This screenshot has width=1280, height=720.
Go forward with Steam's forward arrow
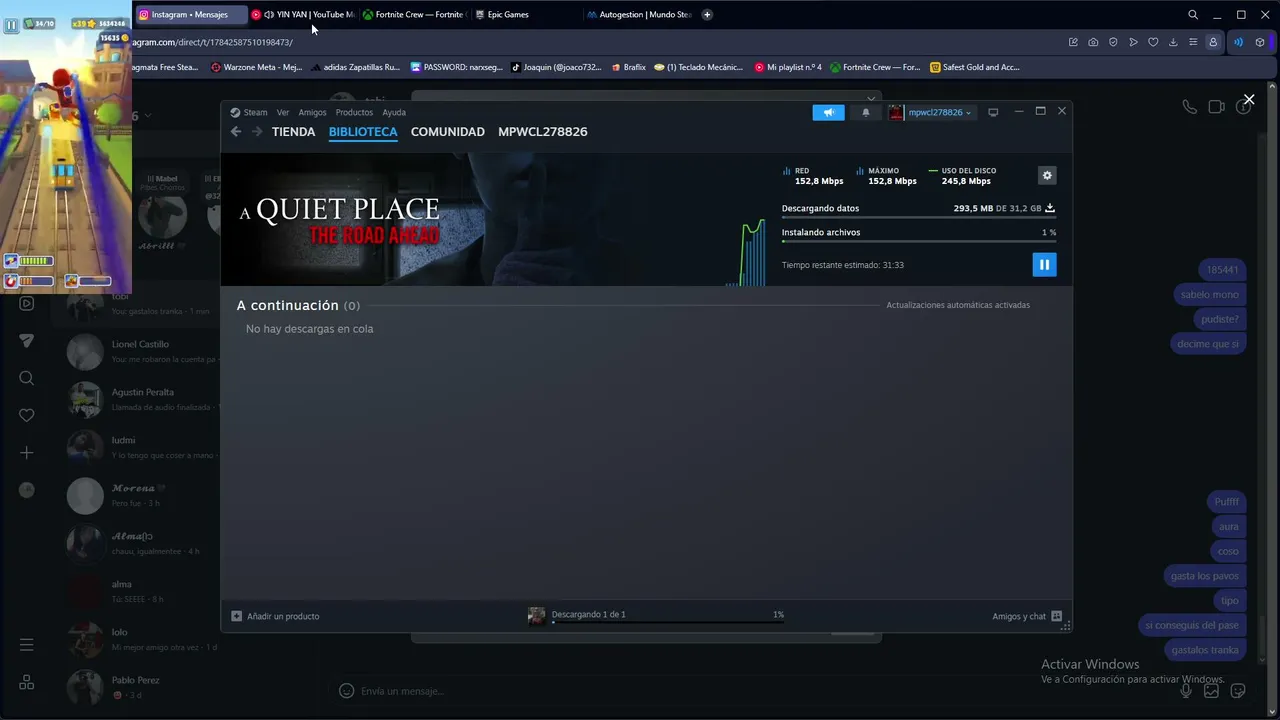tap(257, 132)
